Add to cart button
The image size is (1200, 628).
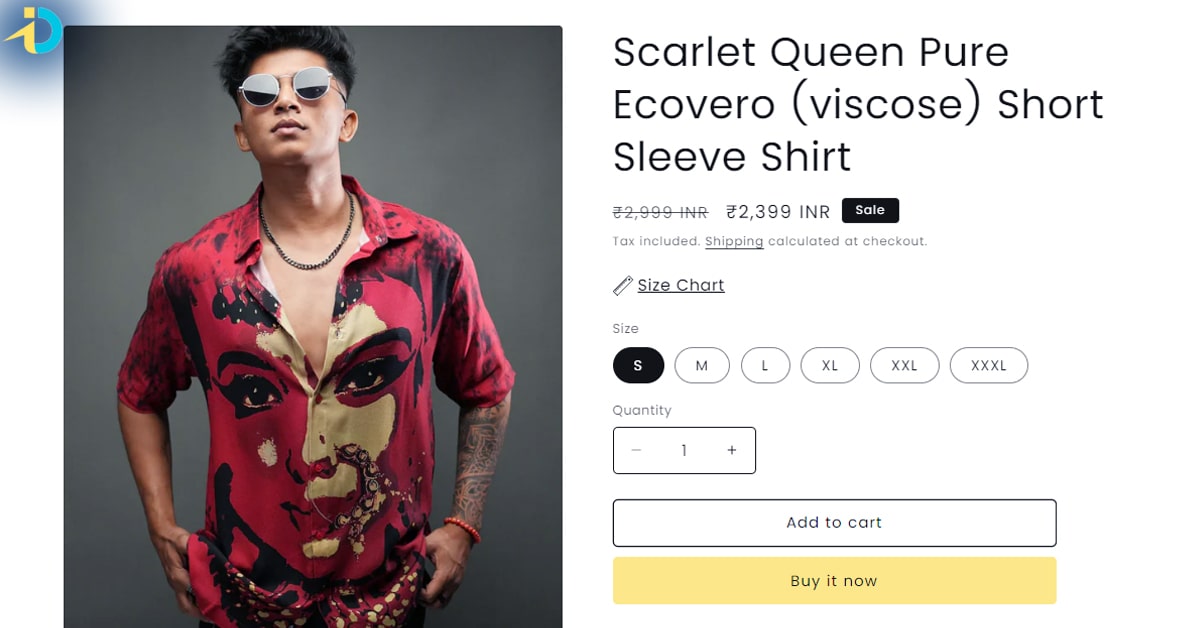834,523
